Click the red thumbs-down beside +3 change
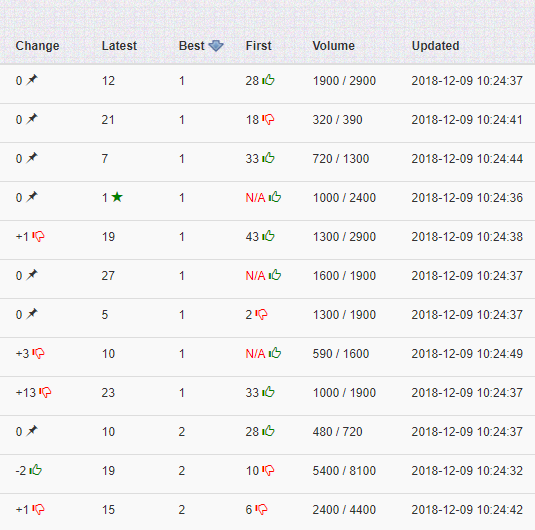 (39, 353)
